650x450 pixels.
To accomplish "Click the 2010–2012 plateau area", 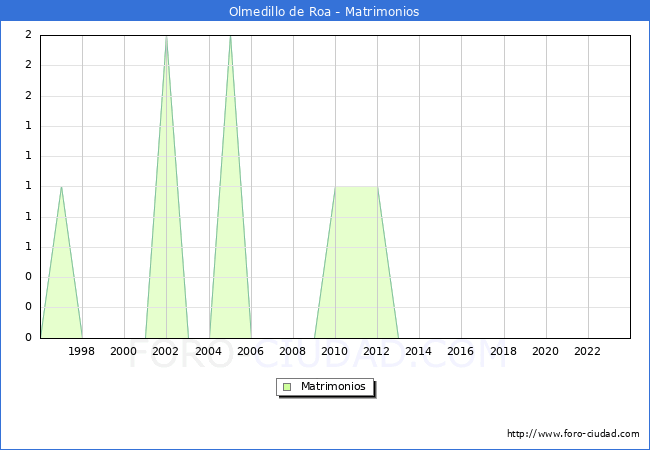I will pyautogui.click(x=356, y=262).
